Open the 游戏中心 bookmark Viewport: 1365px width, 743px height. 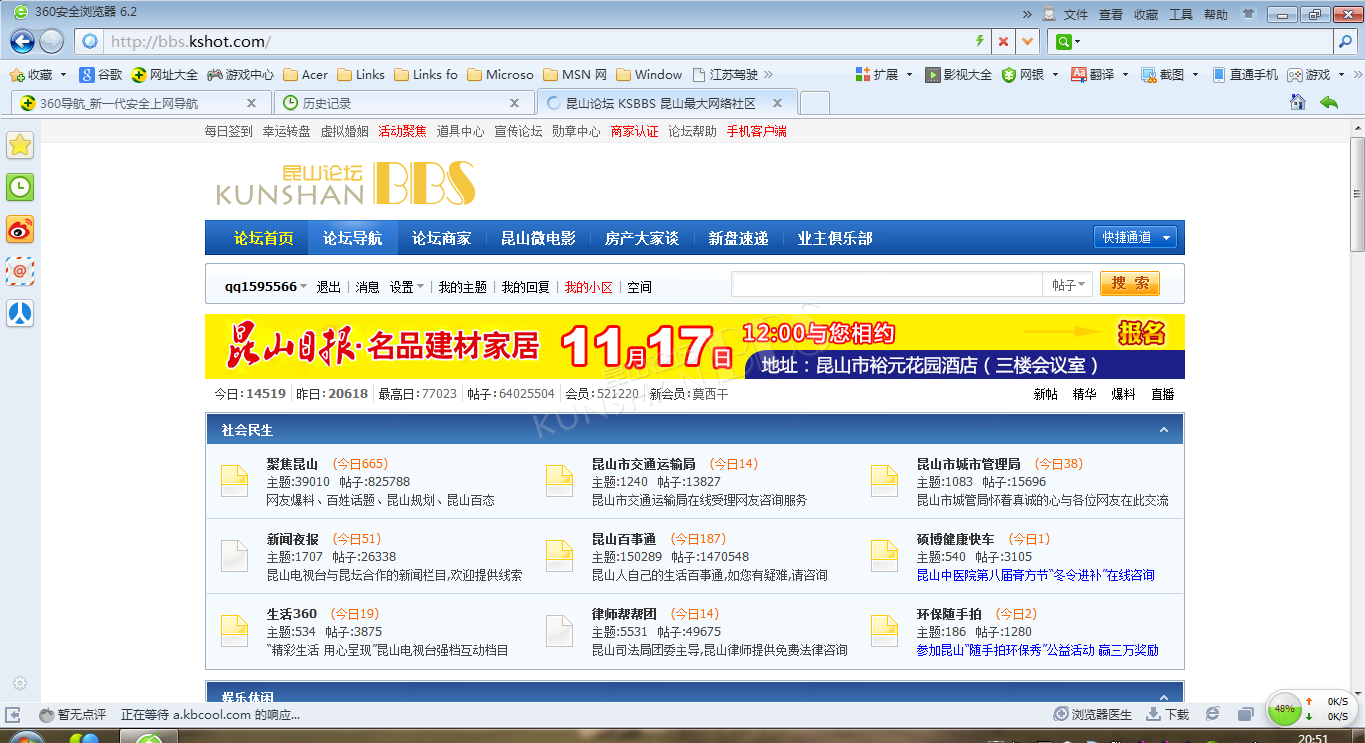[x=240, y=75]
